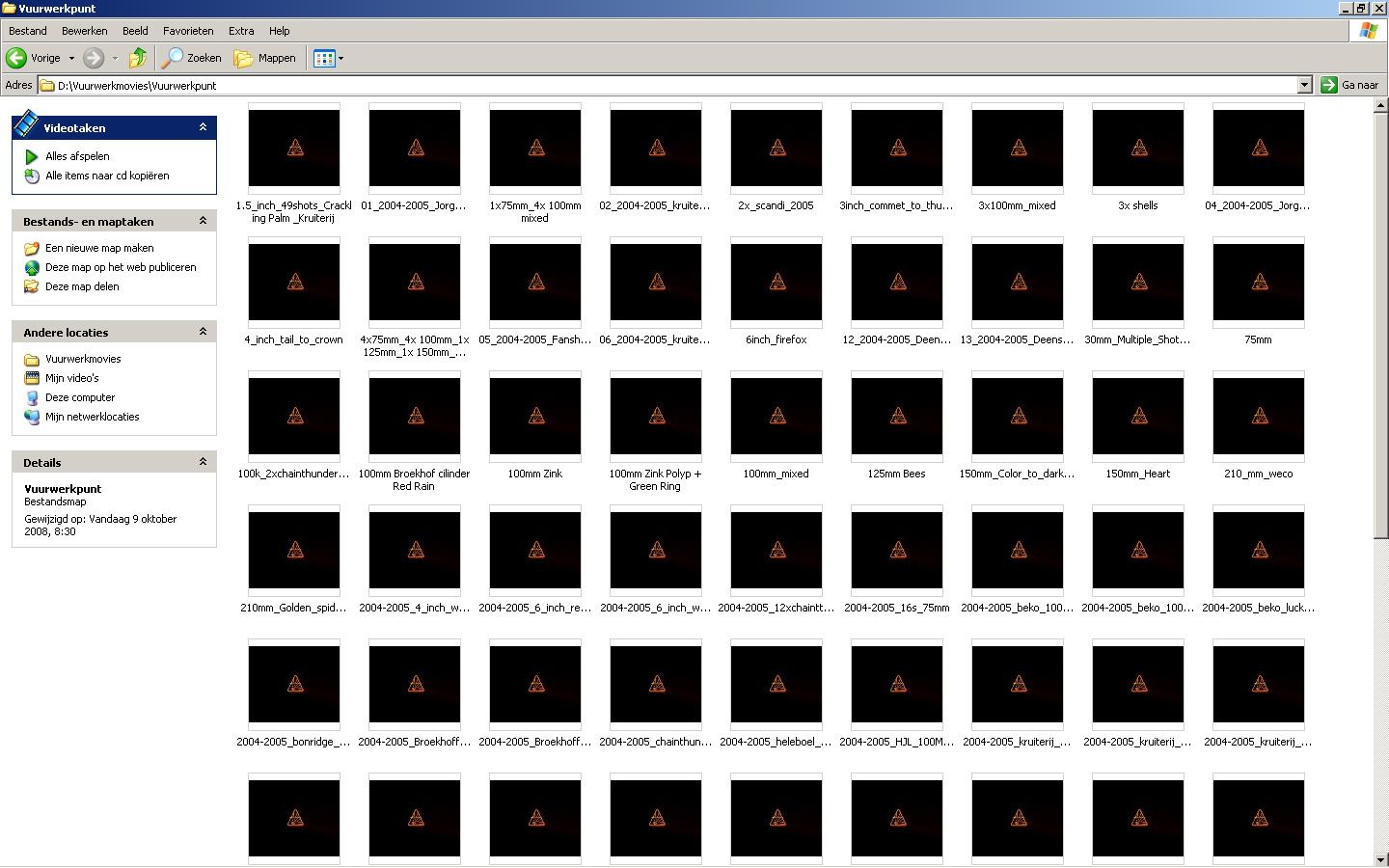This screenshot has width=1389, height=868.
Task: Click the vertical scrollbar down arrow
Action: [1380, 859]
